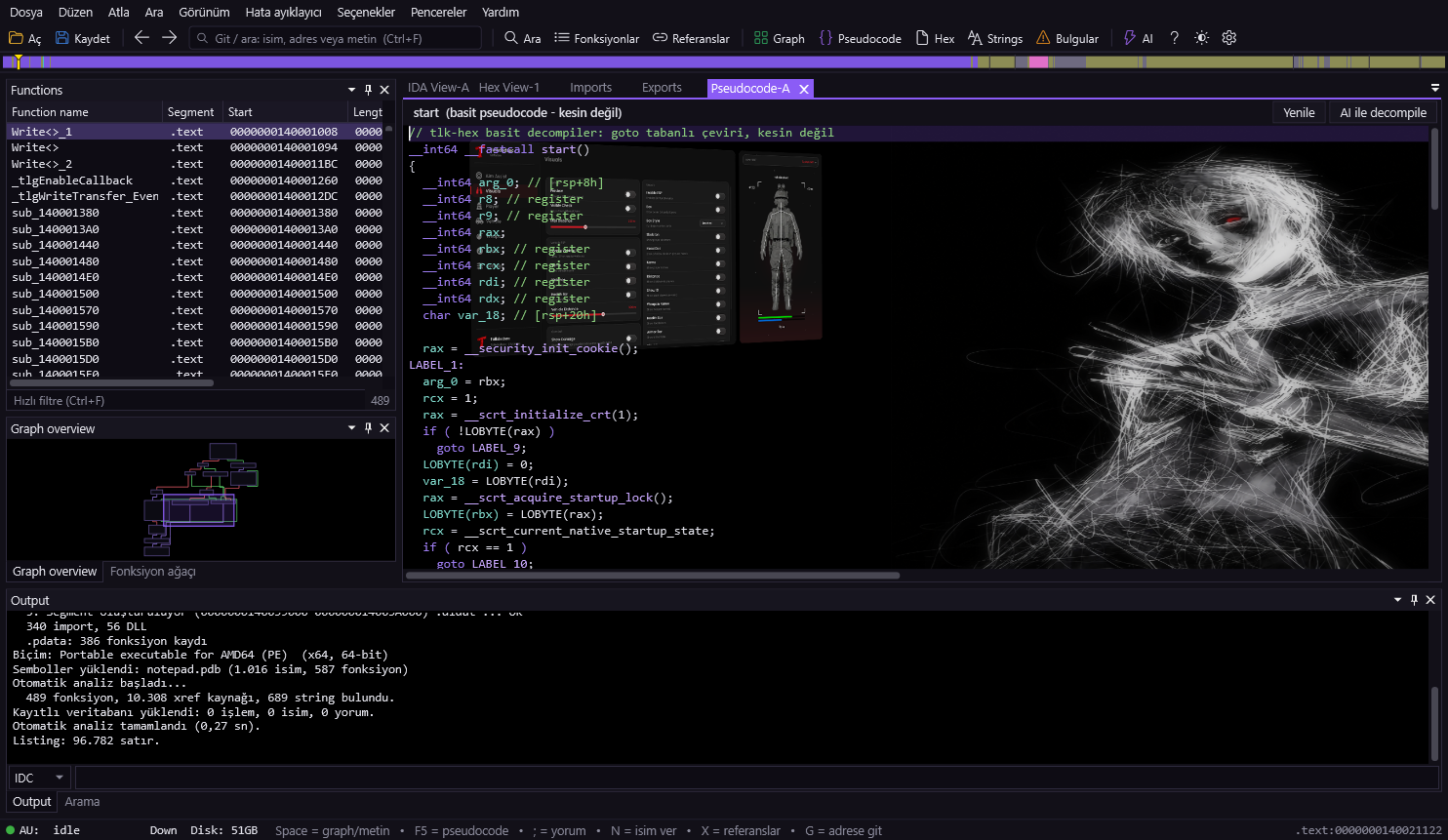1448x840 pixels.
Task: Click the pseudocode horizontal scrollbar
Action: tap(653, 576)
